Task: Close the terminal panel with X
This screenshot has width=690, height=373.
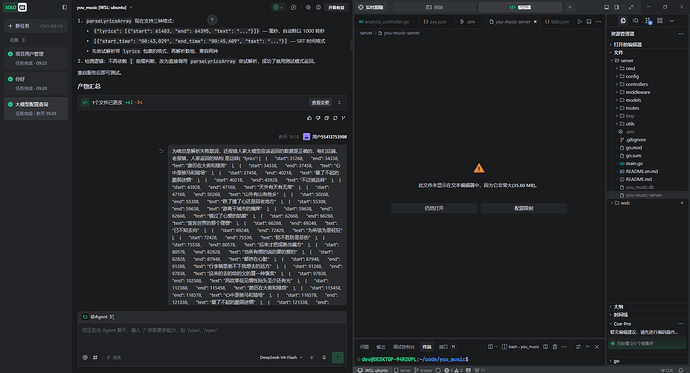Action: (597, 347)
